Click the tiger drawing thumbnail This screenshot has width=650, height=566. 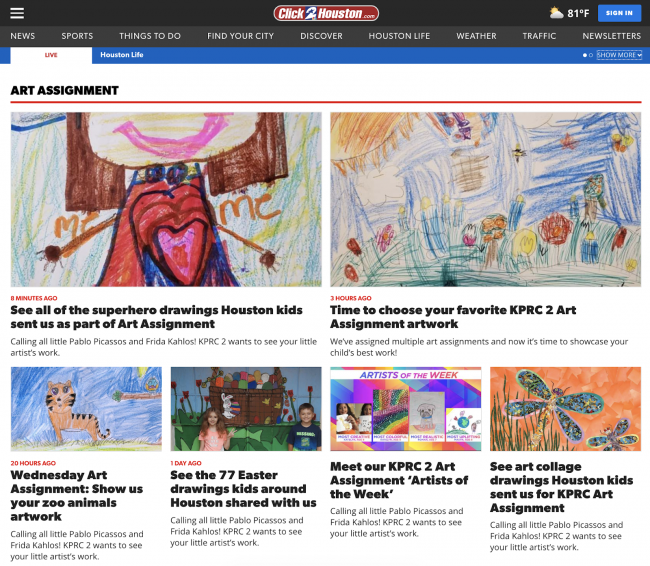[86, 409]
